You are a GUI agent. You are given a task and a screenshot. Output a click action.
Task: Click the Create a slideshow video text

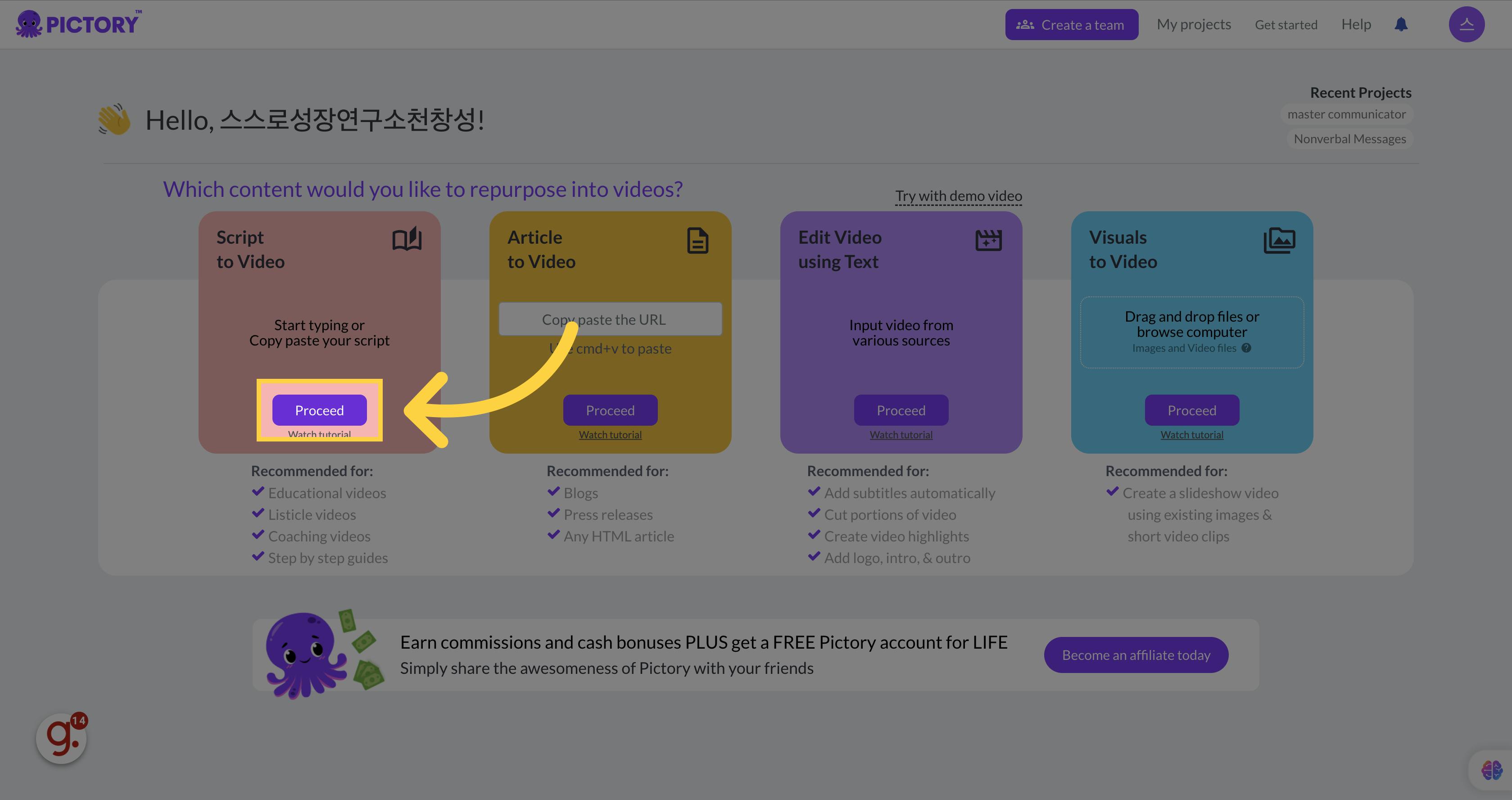1200,514
